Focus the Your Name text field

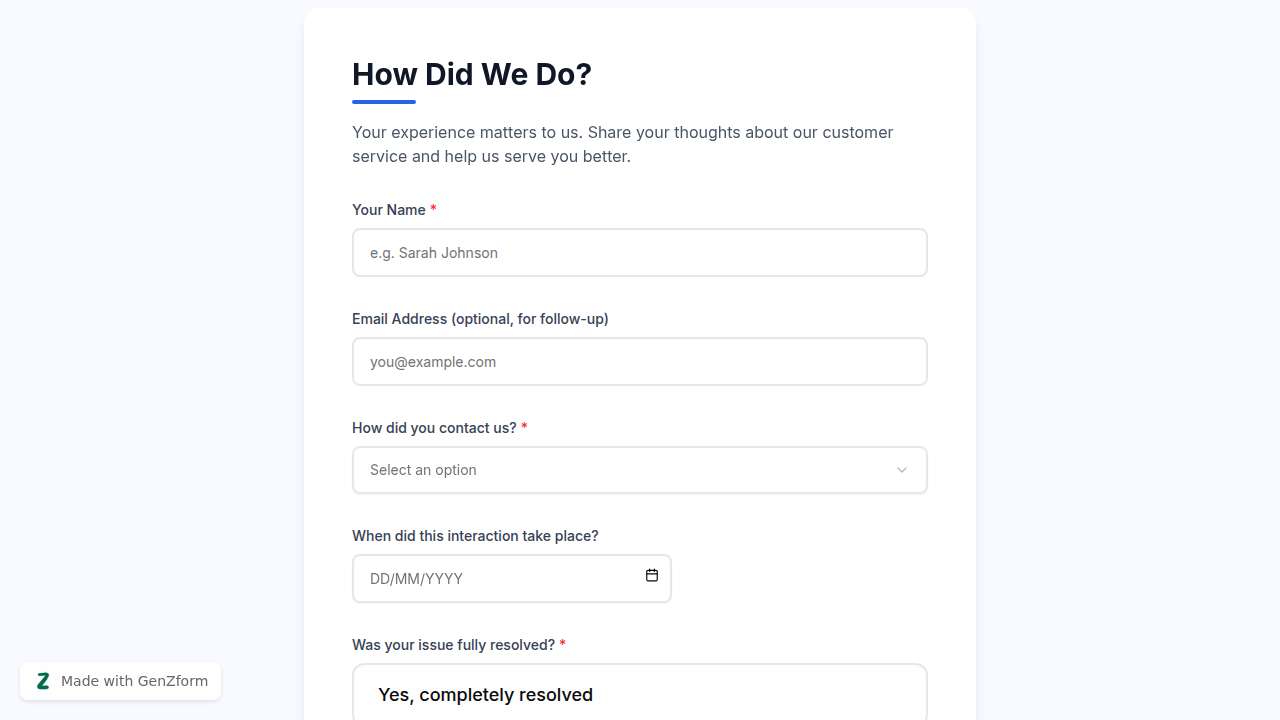[x=640, y=252]
